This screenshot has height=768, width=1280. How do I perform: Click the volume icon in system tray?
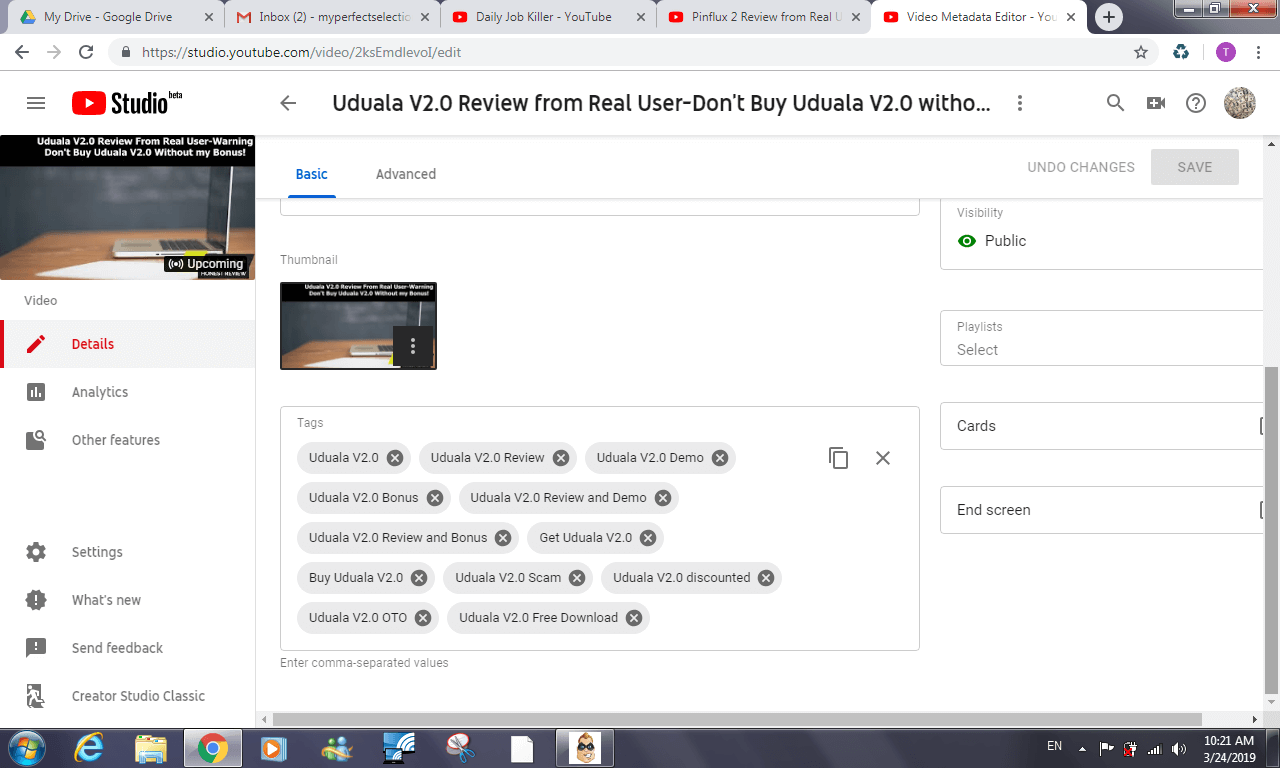(x=1180, y=748)
